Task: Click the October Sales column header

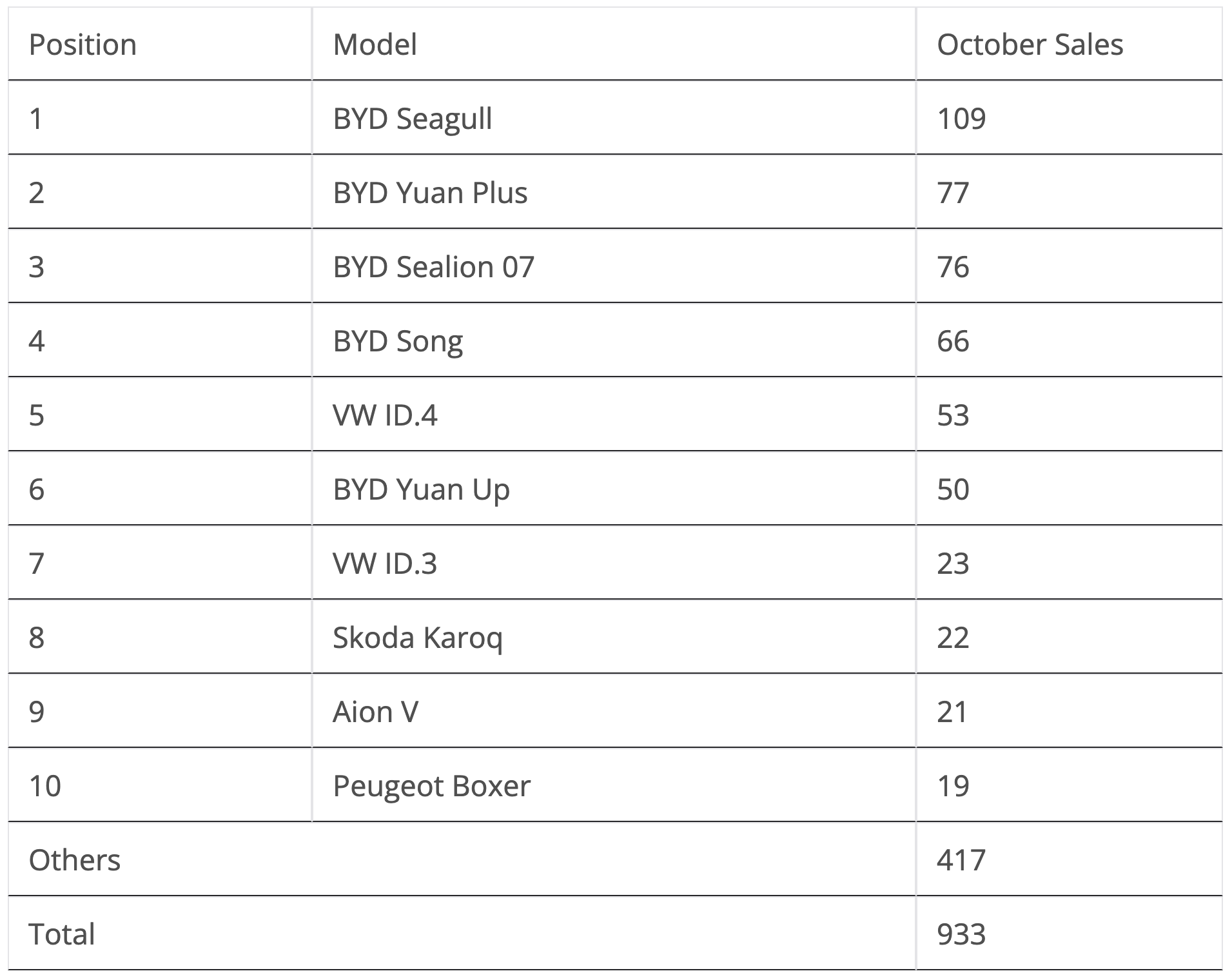Action: click(1030, 44)
